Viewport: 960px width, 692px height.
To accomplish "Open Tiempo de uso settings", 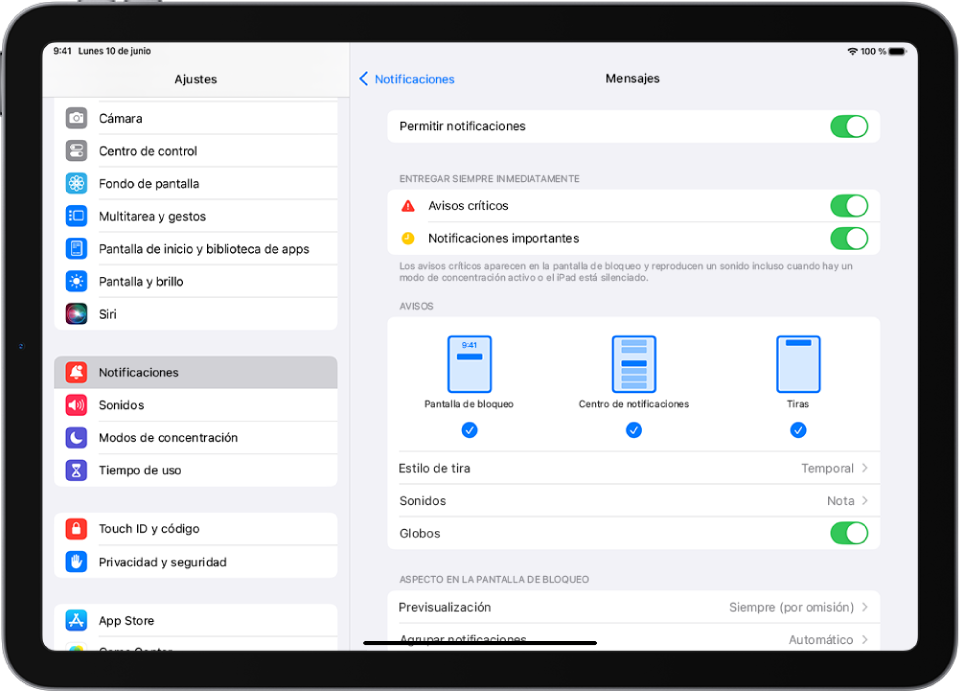I will (x=196, y=470).
